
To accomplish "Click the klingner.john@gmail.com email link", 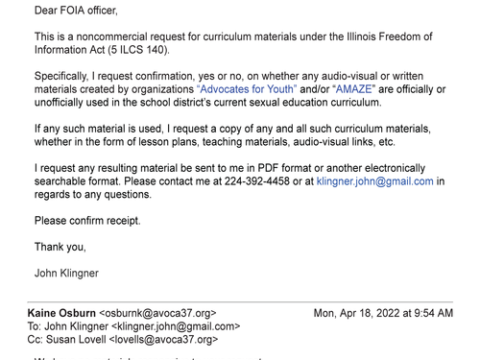I will 375,181.
